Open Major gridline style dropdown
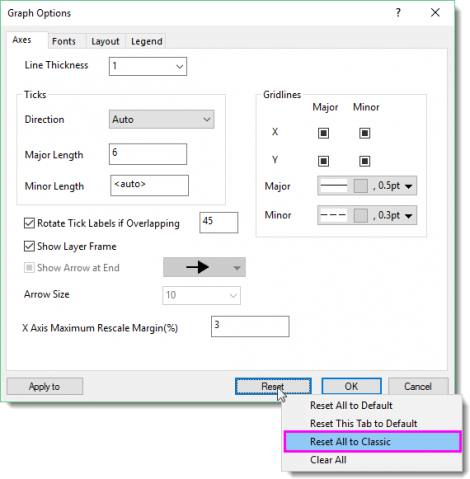470x479 pixels. click(367, 186)
